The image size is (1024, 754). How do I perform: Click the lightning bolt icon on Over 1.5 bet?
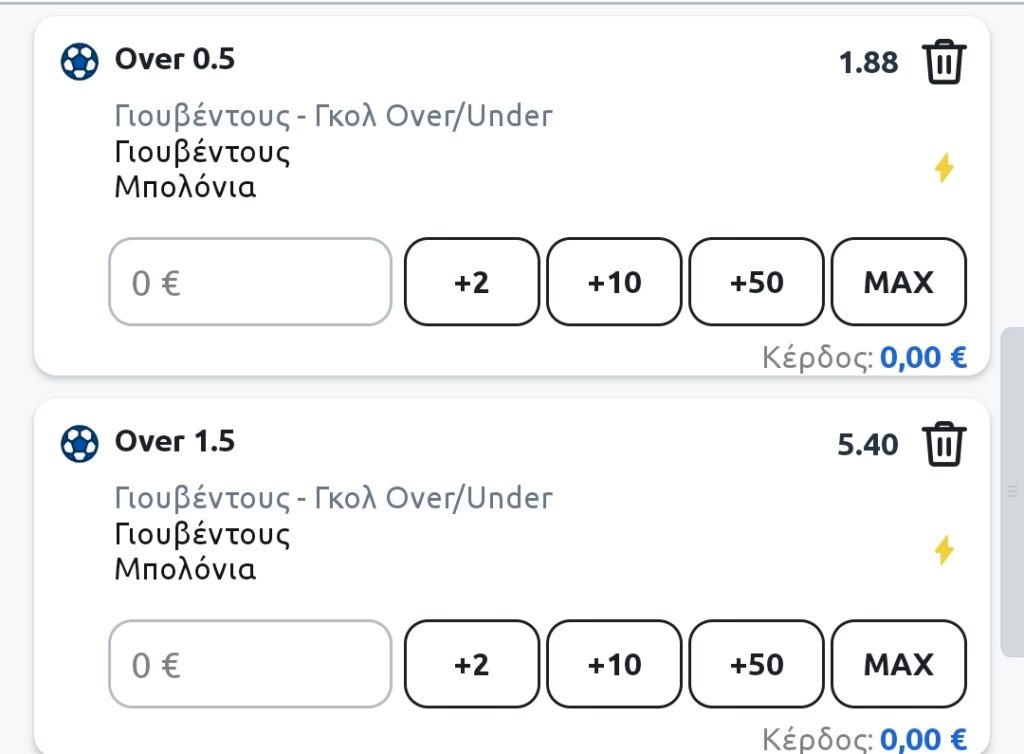coord(944,550)
